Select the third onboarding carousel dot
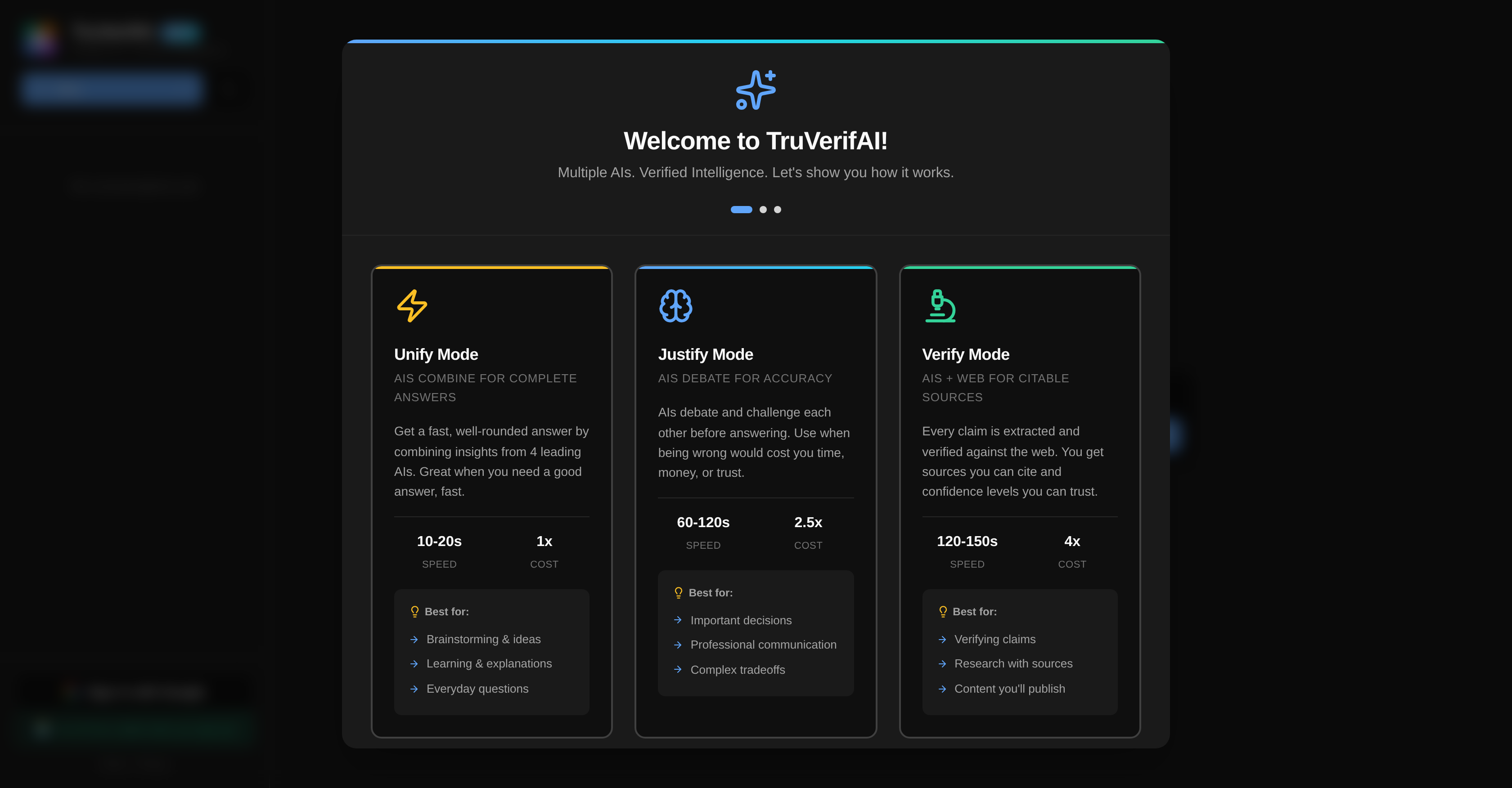 coord(778,210)
